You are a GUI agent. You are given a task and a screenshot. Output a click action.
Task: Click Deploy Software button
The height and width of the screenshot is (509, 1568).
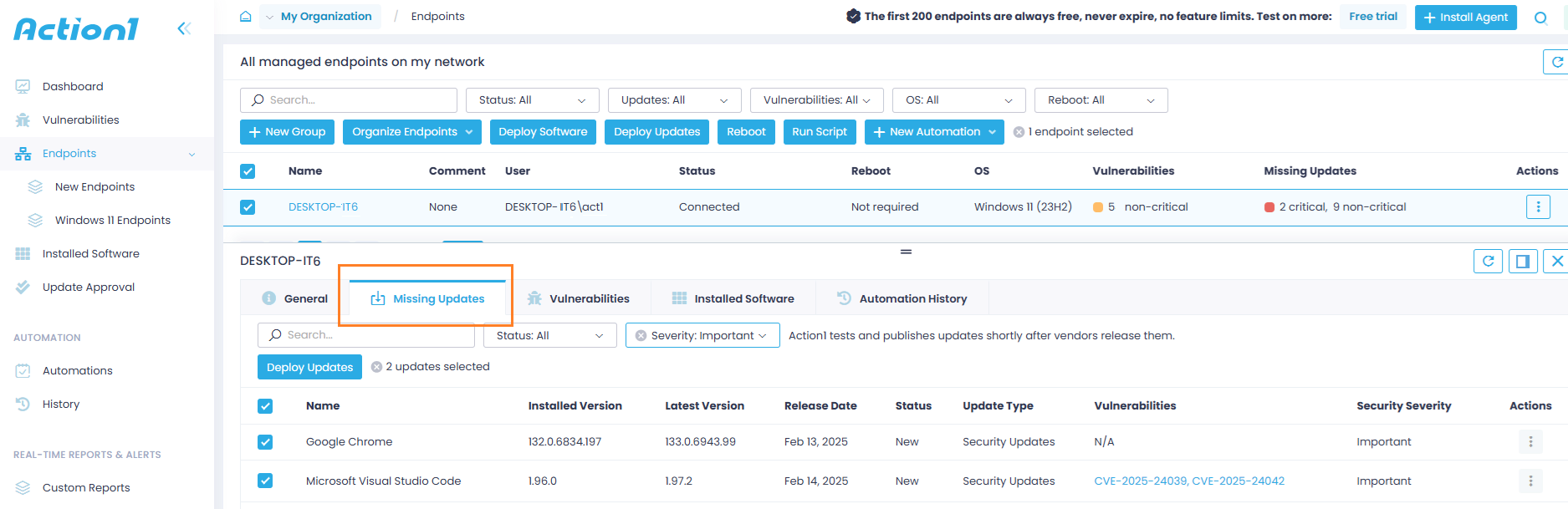[543, 132]
